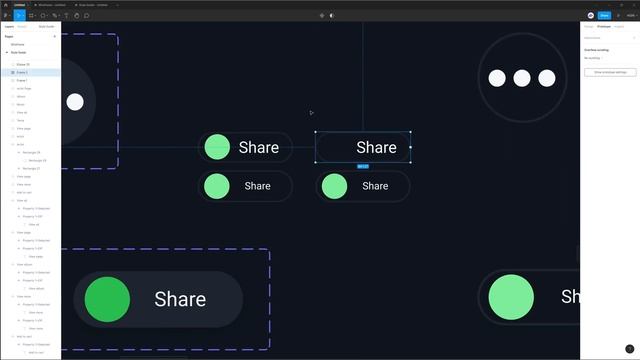Select the Pen tool
The image size is (640, 360).
click(54, 16)
